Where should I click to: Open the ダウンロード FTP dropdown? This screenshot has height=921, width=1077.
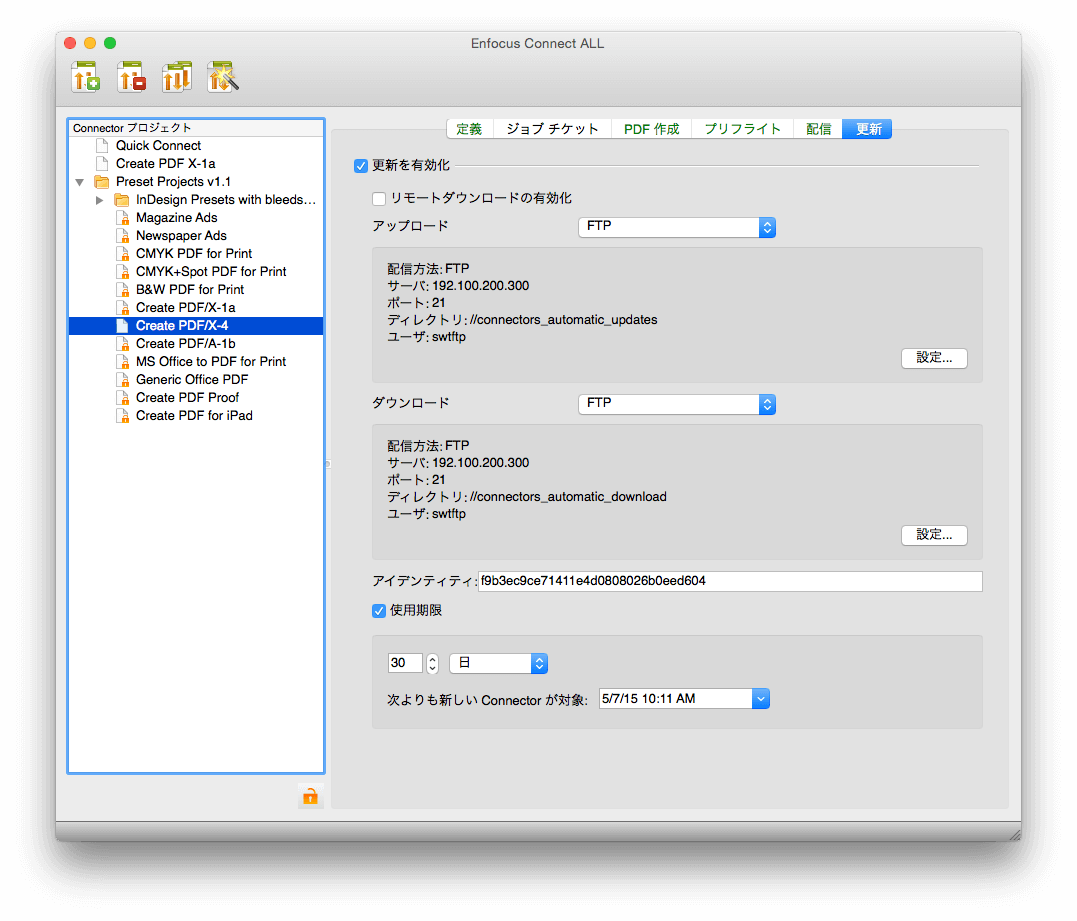click(677, 404)
